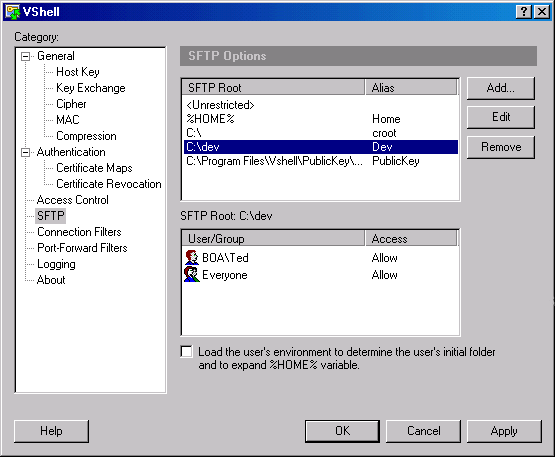Collapse the General tree node
Viewport: 555px width, 457px height.
[x=25, y=56]
